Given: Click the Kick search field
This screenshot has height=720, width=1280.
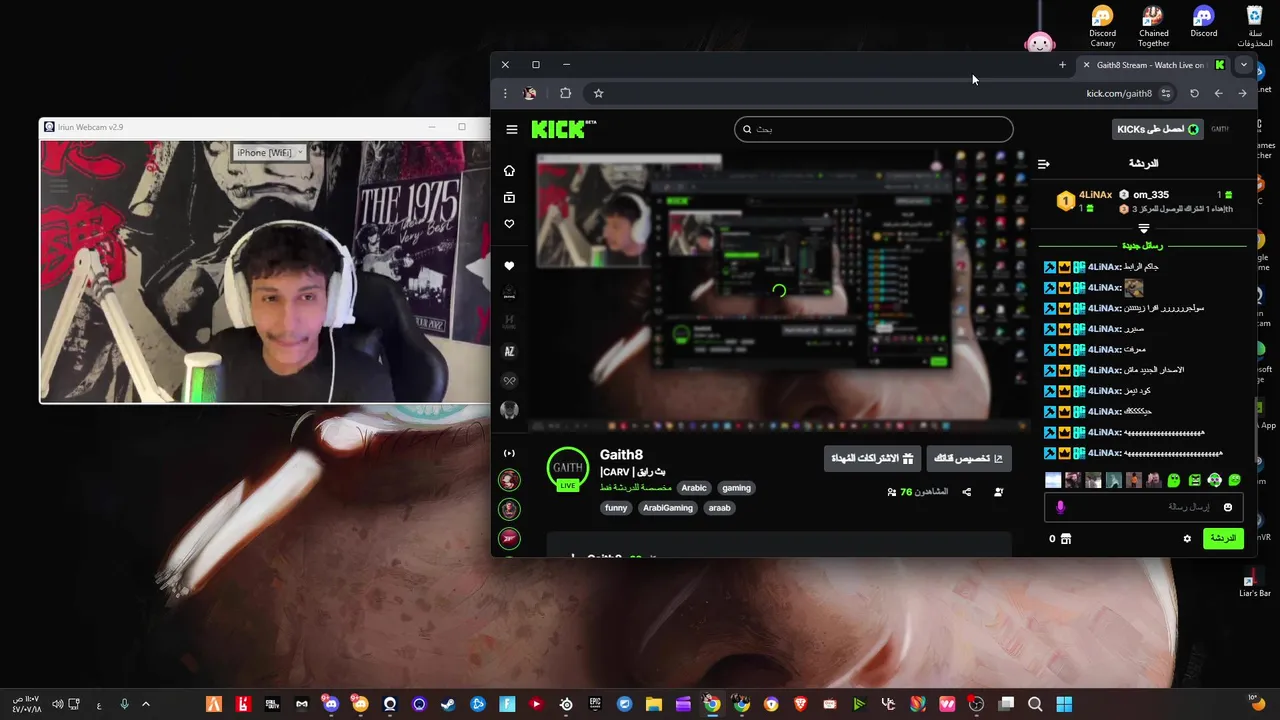Looking at the screenshot, I should [874, 129].
